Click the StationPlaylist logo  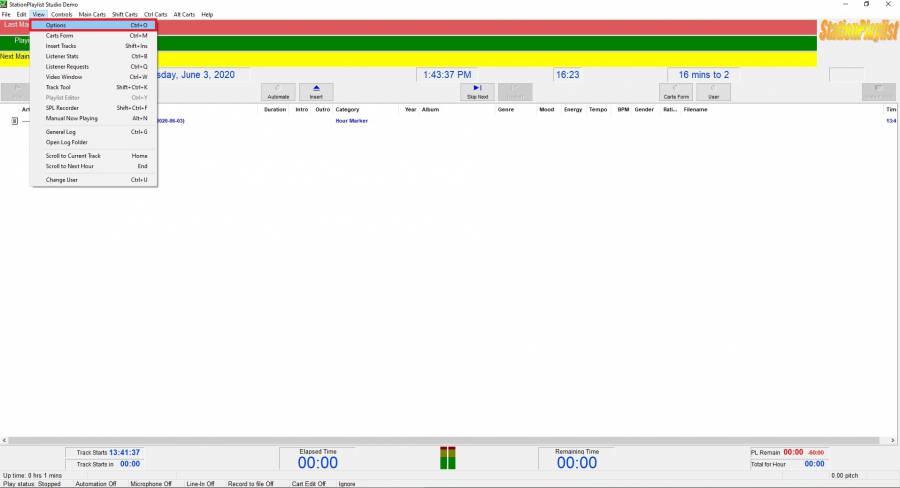coord(857,30)
